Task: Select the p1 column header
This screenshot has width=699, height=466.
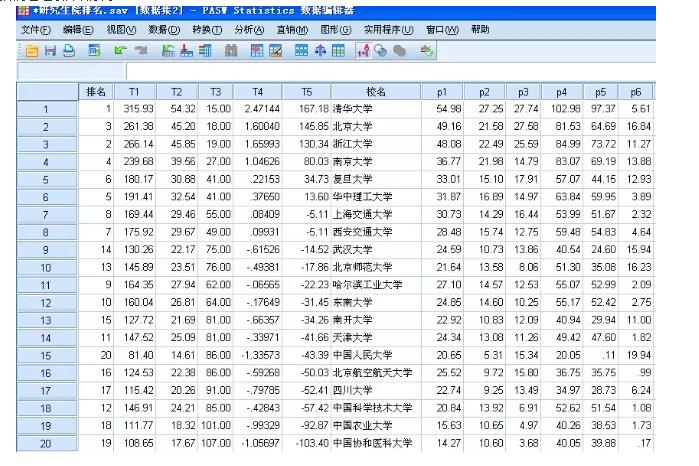Action: tap(442, 92)
